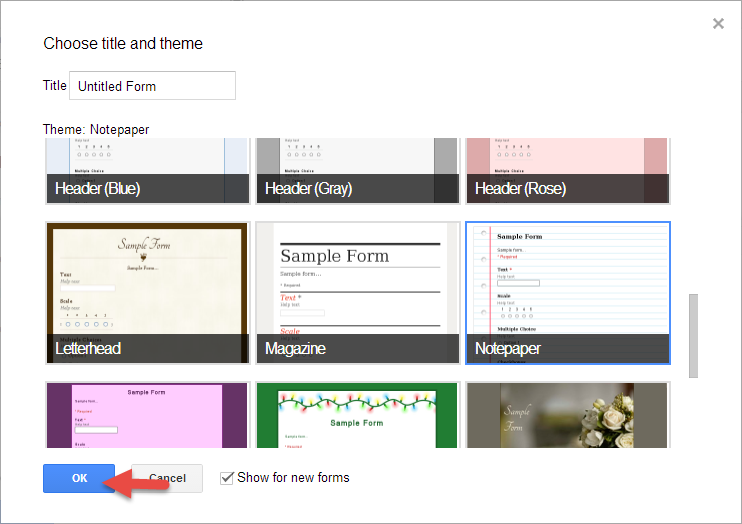Select the holiday lights green theme
Screen dimensions: 742x524
click(357, 415)
